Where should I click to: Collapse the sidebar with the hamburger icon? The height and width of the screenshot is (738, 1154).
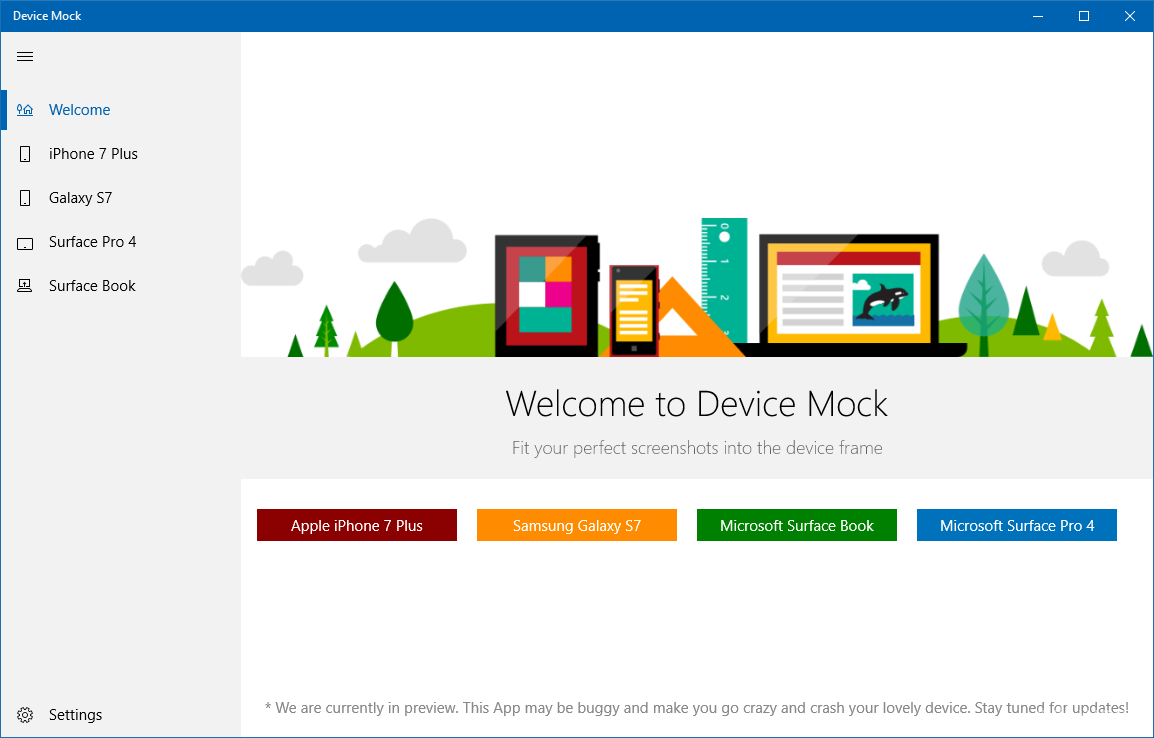point(25,57)
